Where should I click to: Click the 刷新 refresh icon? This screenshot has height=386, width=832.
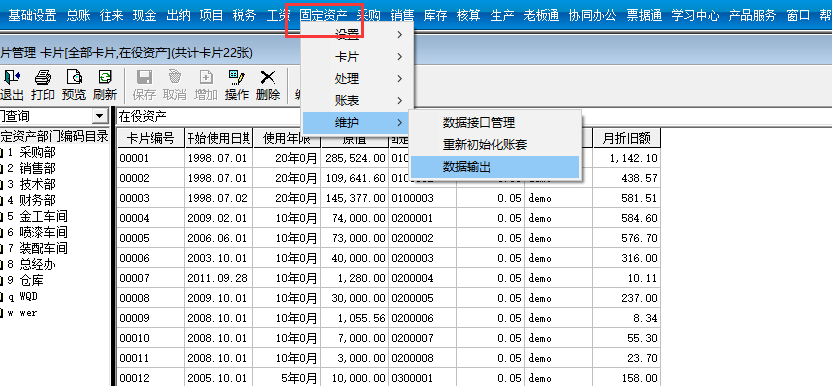click(x=105, y=85)
